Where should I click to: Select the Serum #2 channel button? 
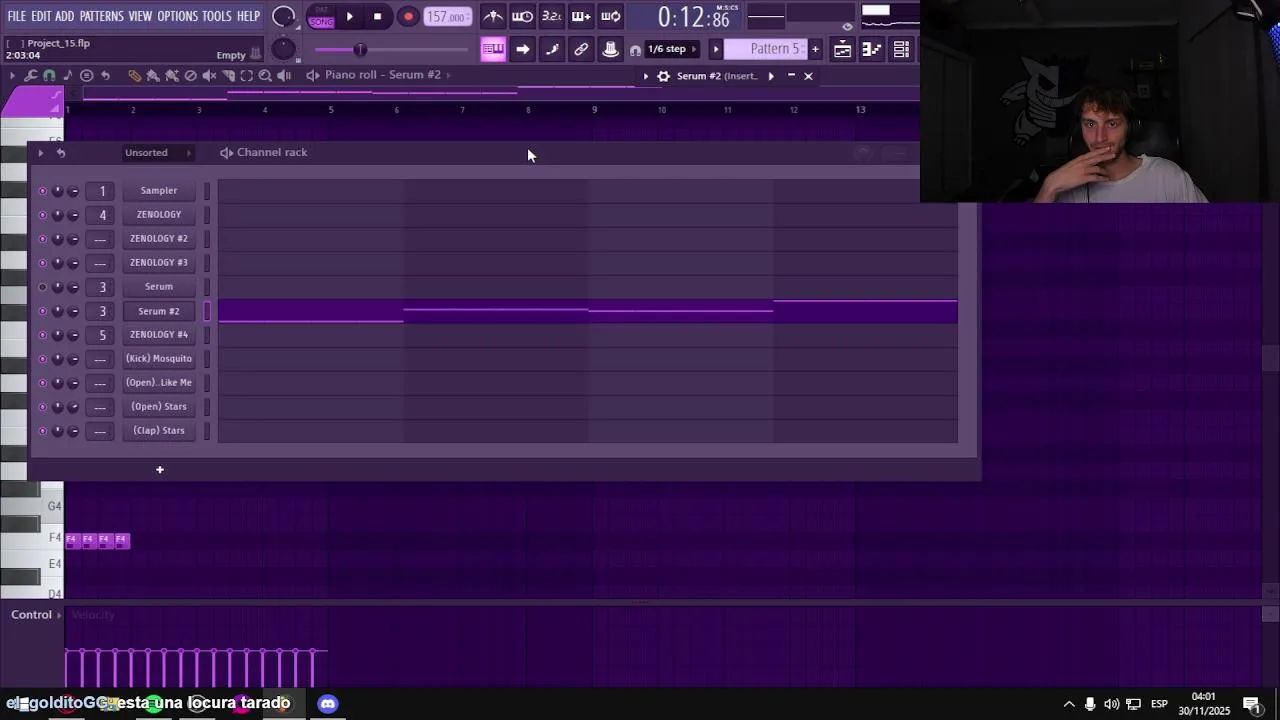click(159, 311)
